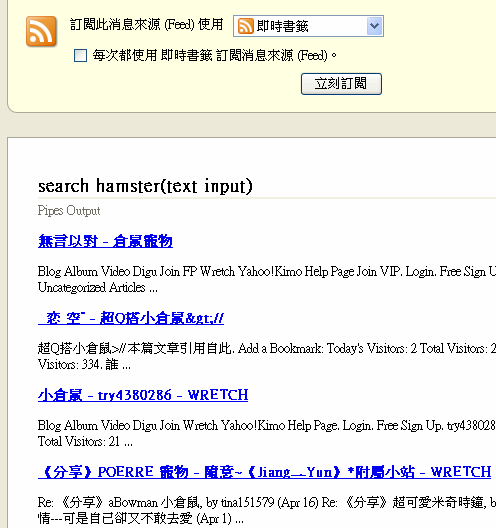Click the large orange RSS feed icon
The height and width of the screenshot is (528, 496).
tap(41, 31)
